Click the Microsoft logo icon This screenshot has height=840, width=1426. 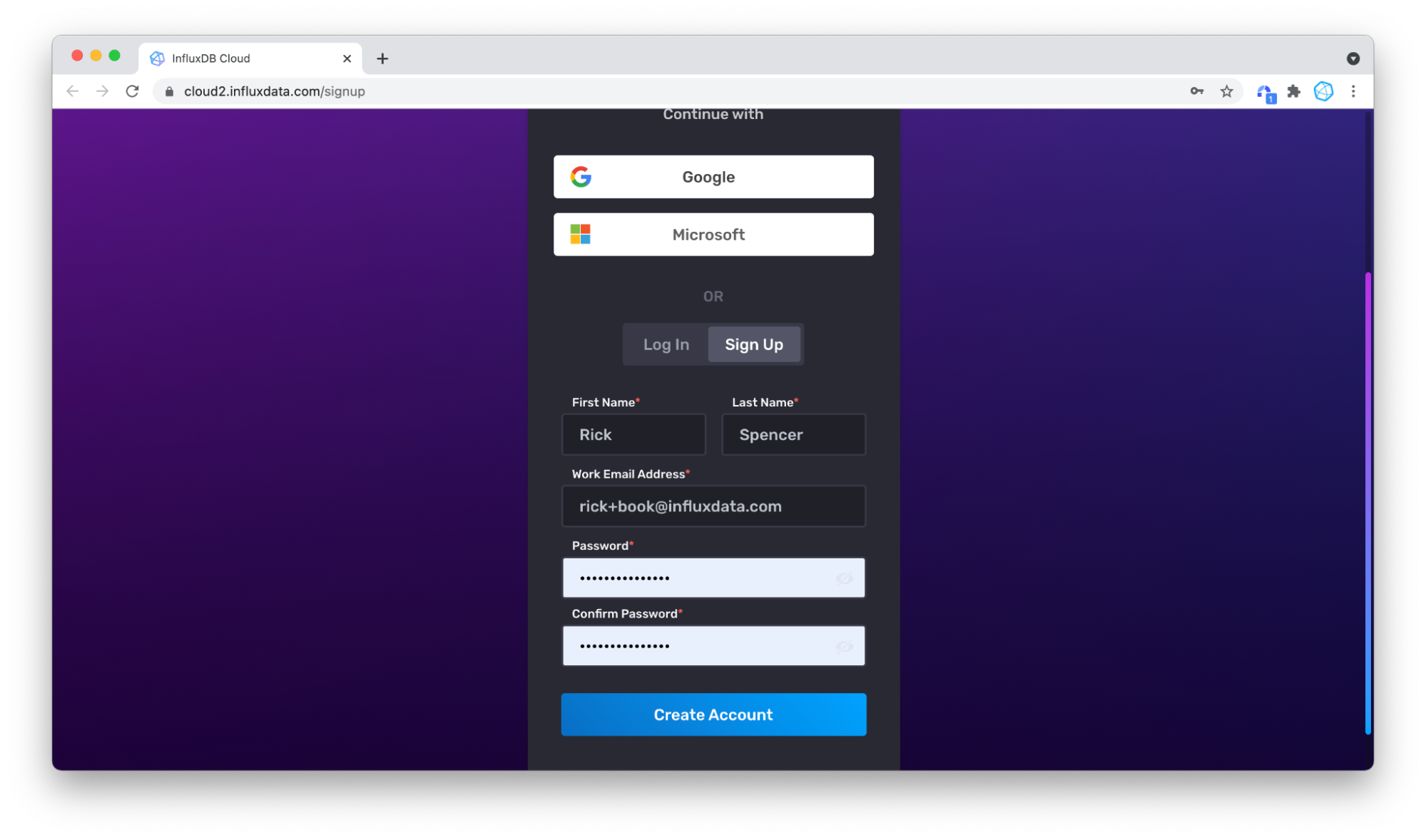click(581, 234)
